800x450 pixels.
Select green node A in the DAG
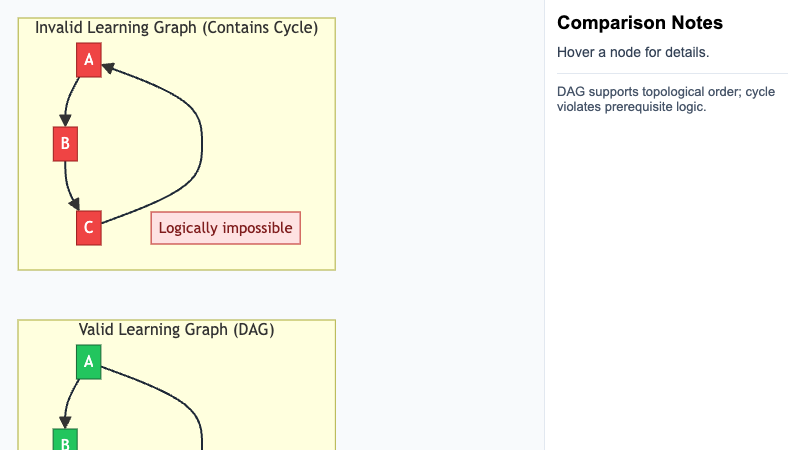[89, 362]
